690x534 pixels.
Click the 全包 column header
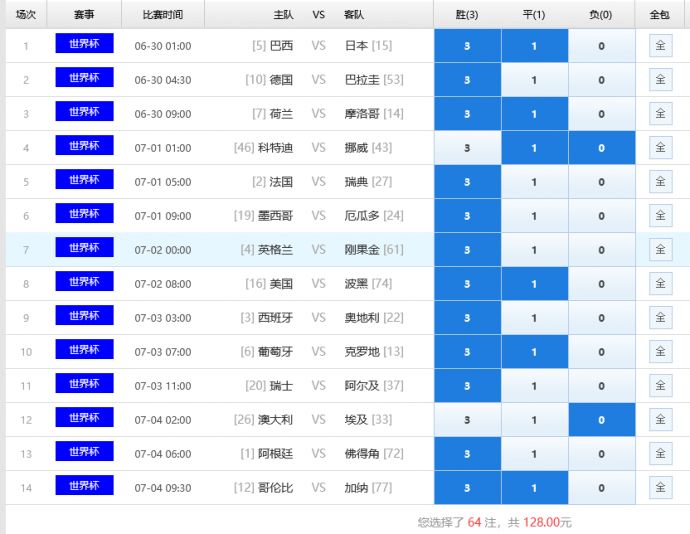tap(660, 15)
